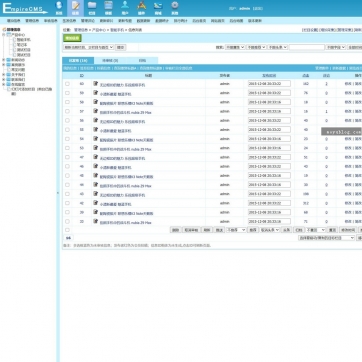Tick the checkbox for ID 59 row

(x=67, y=93)
